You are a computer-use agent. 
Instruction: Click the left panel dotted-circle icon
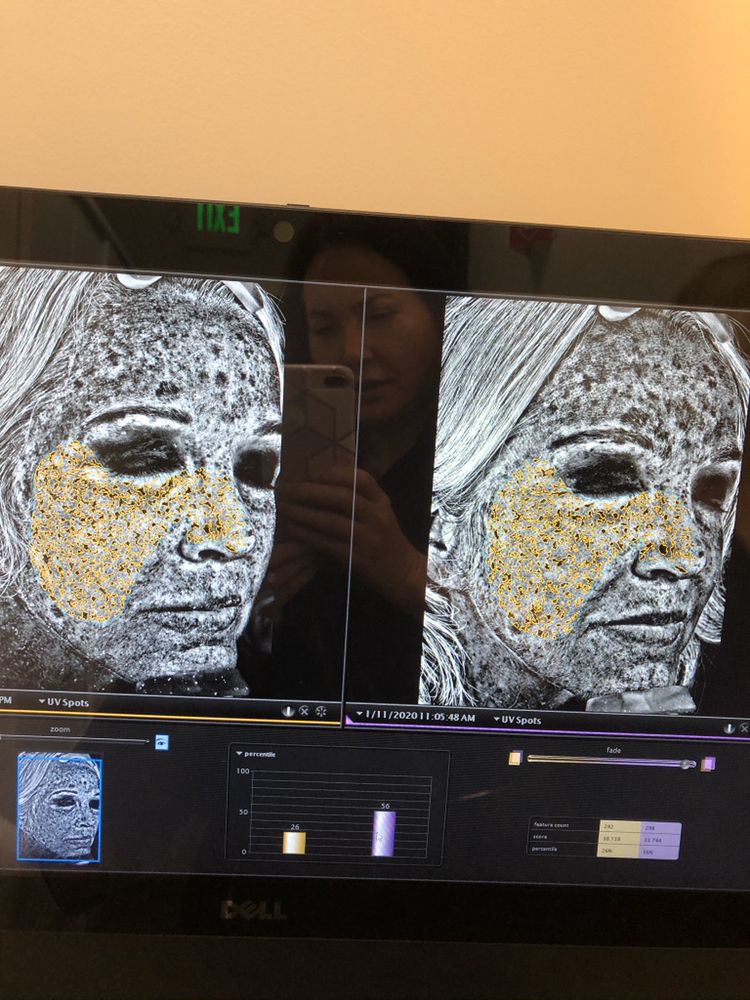pos(321,711)
